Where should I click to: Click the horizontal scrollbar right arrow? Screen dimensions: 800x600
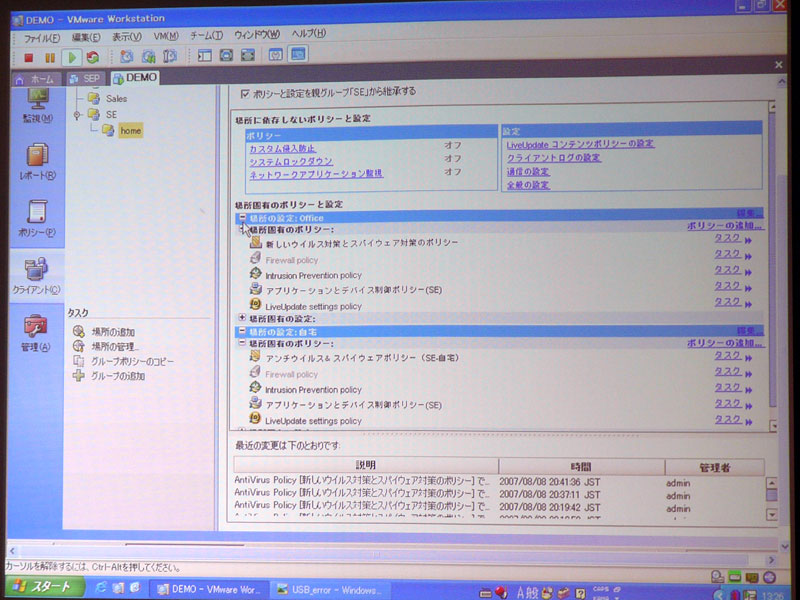[771, 560]
